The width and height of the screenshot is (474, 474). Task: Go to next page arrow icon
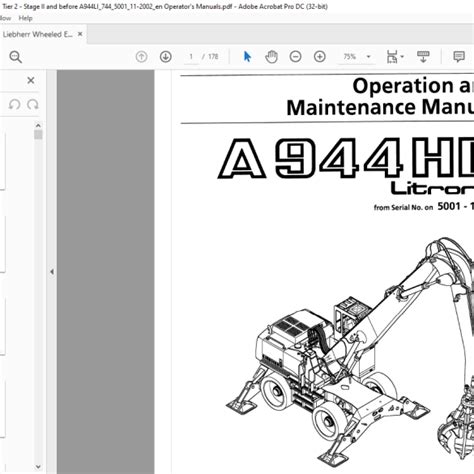click(x=166, y=57)
